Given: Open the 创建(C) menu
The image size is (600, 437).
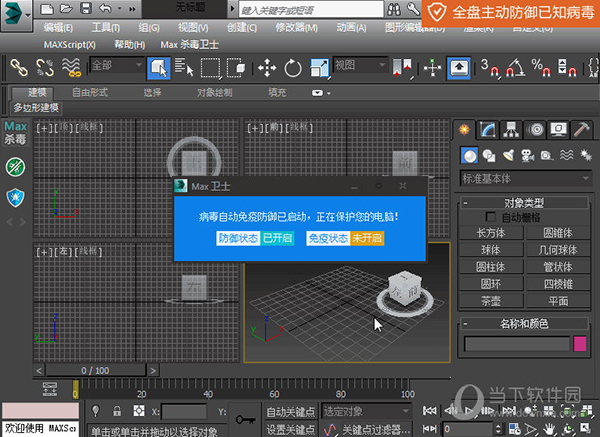Looking at the screenshot, I should [242, 28].
